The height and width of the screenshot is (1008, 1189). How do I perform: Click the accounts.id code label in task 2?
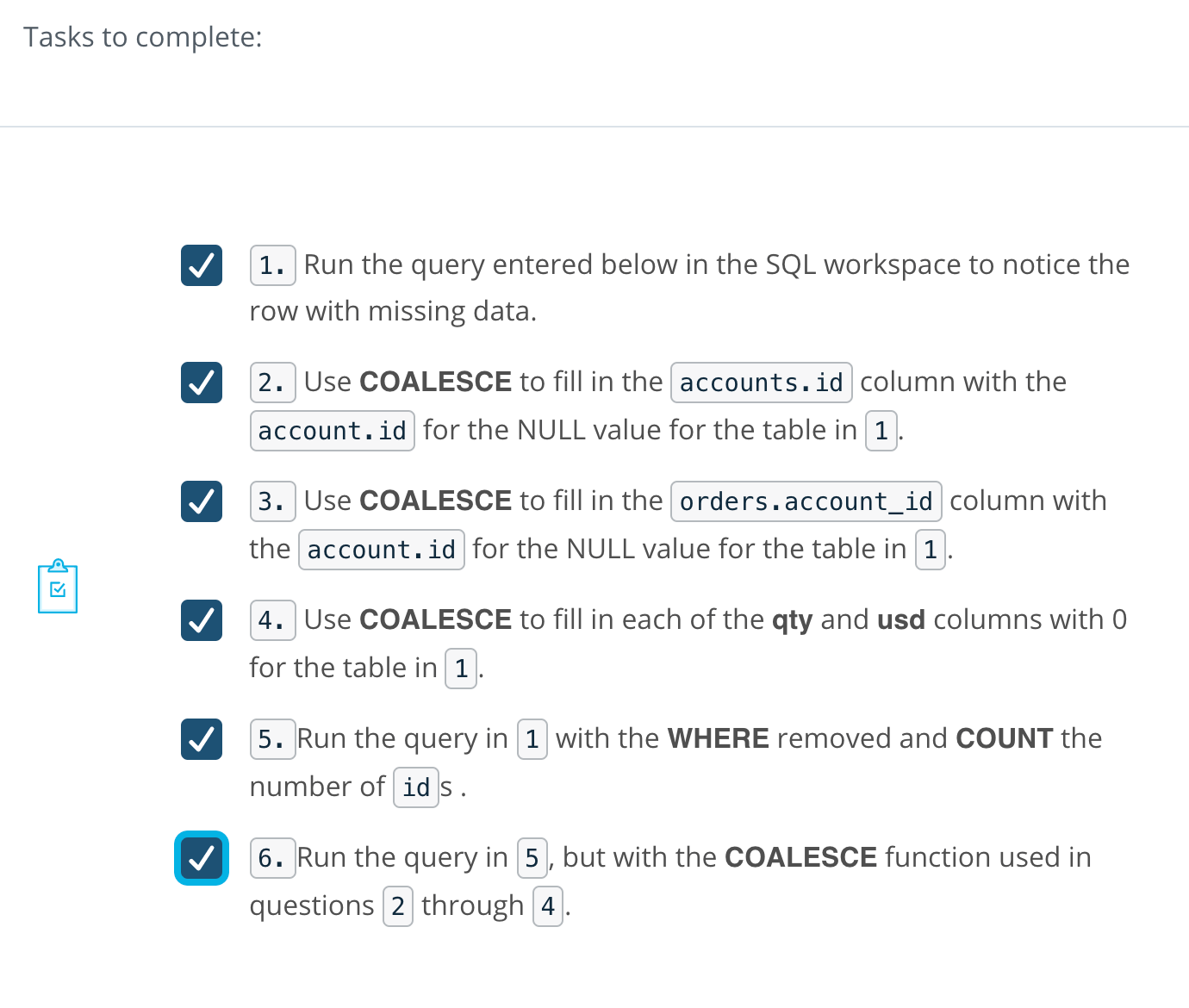tap(761, 382)
